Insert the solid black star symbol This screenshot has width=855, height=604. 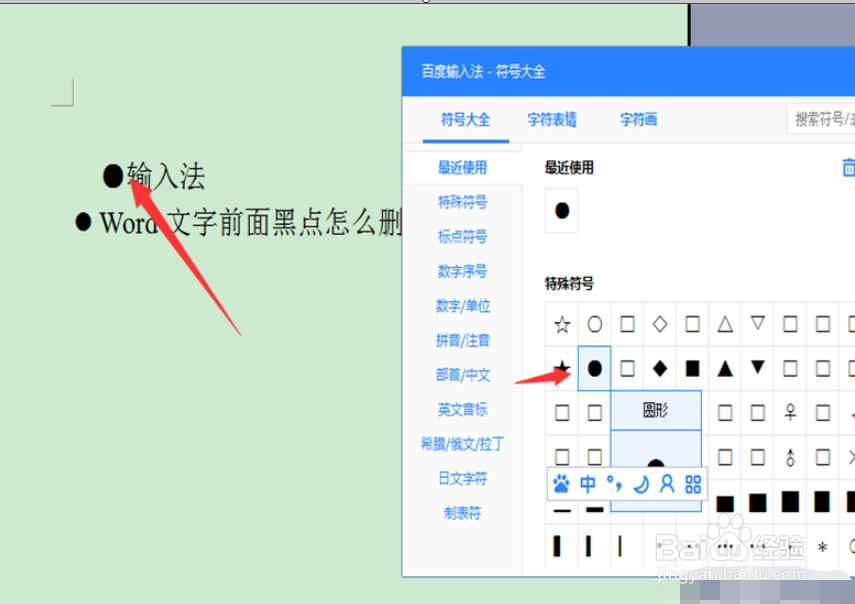(x=562, y=368)
